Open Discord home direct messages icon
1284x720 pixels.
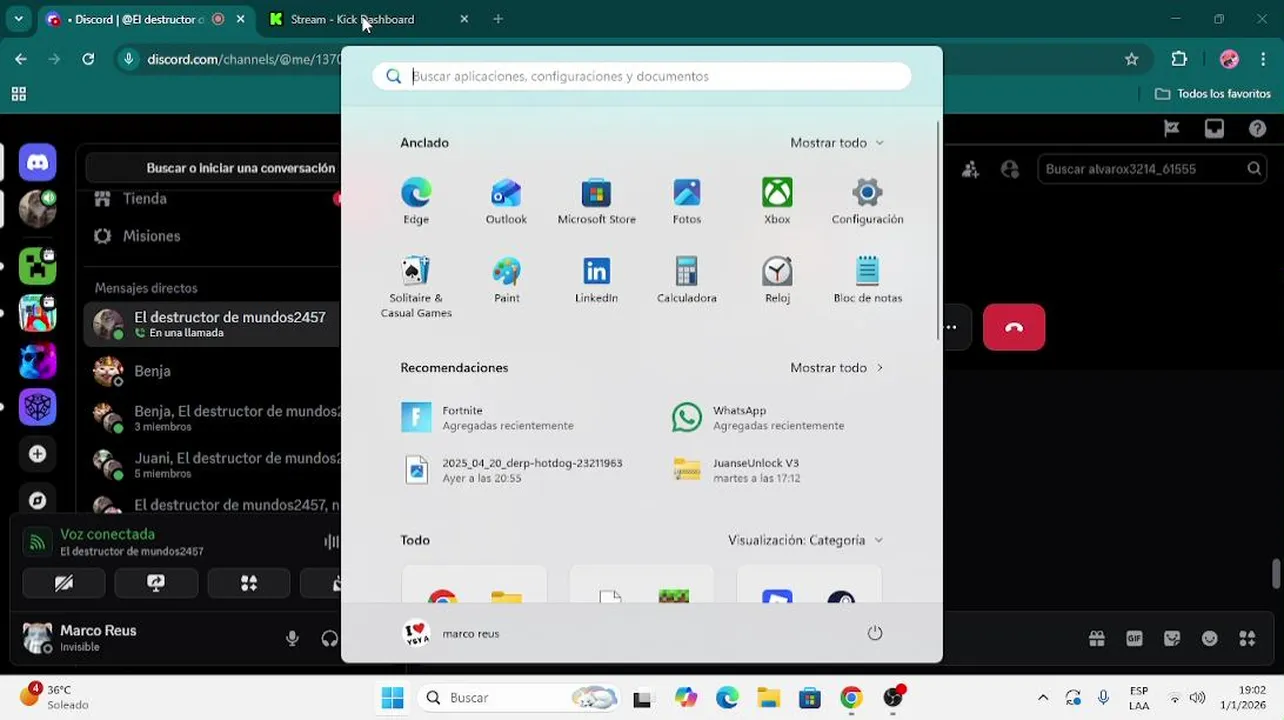pos(37,162)
